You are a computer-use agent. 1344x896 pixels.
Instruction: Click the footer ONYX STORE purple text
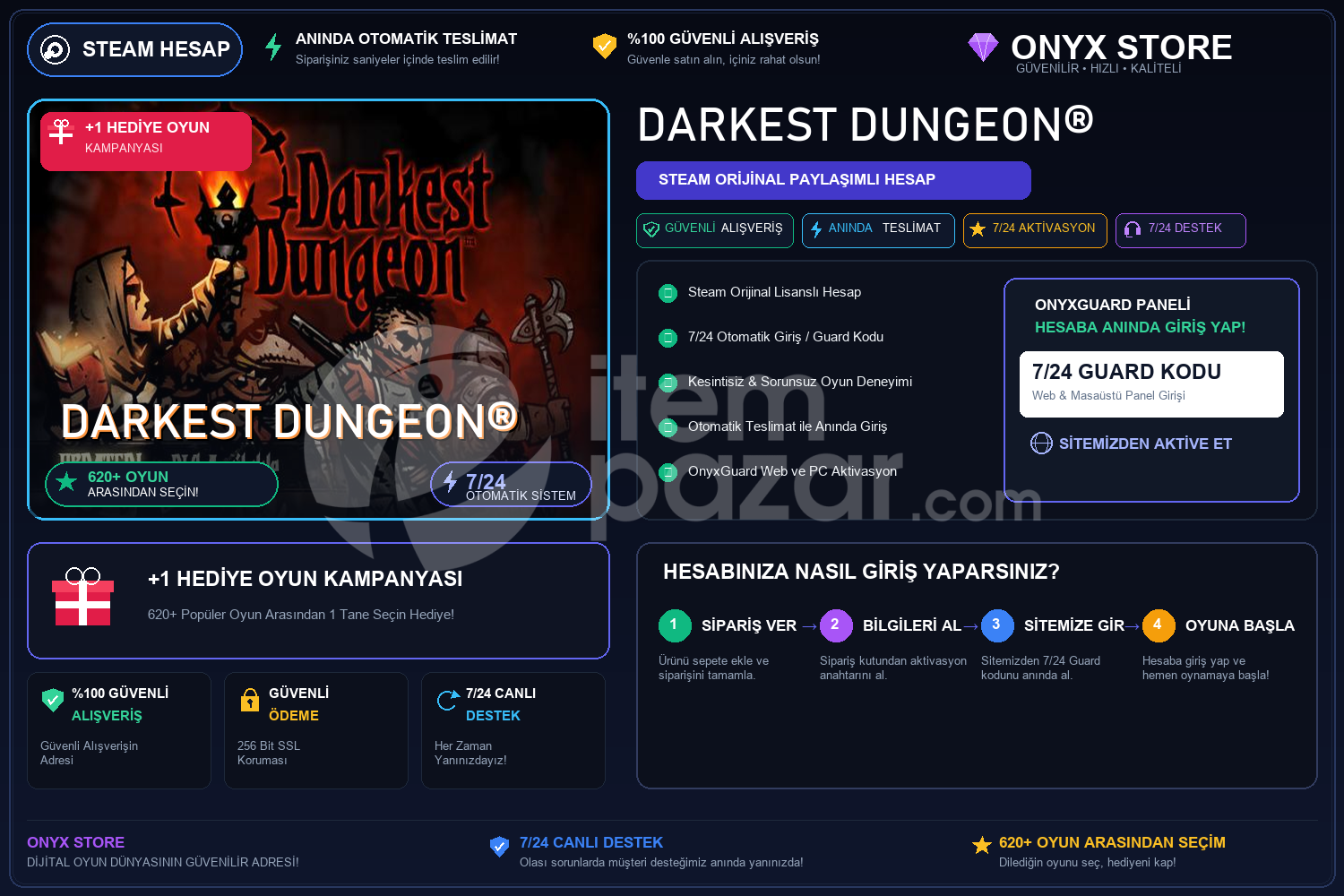pyautogui.click(x=75, y=842)
